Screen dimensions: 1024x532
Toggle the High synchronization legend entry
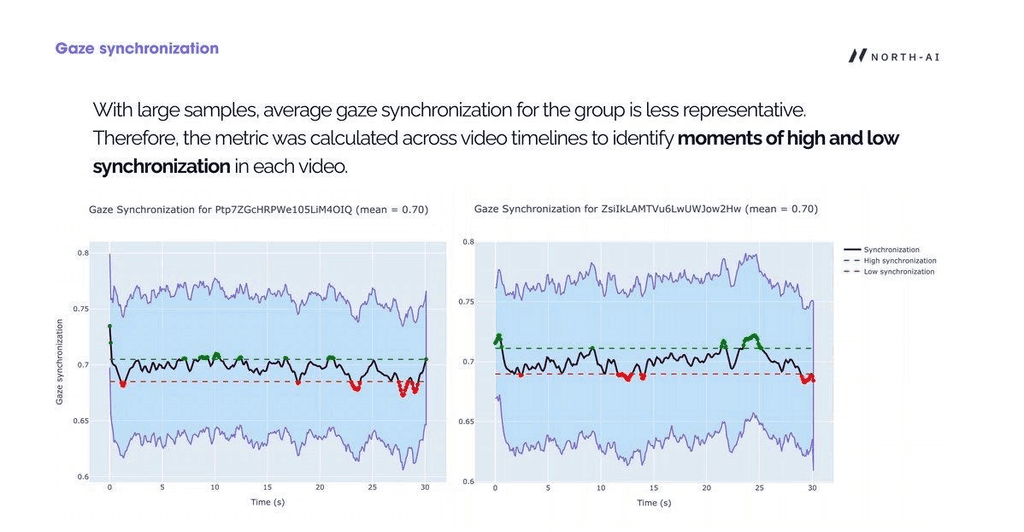coord(890,260)
